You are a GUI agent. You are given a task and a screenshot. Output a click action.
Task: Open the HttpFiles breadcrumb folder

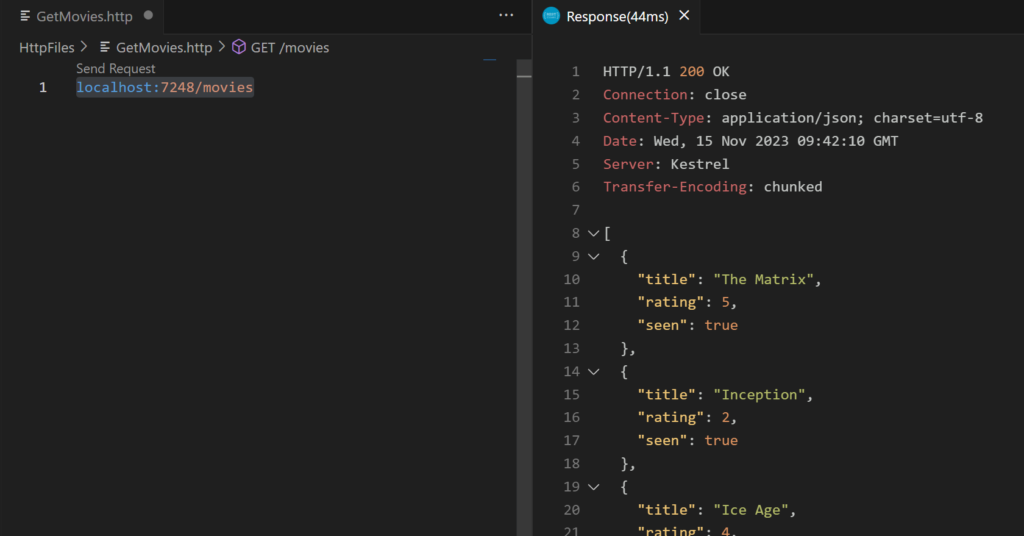coord(47,47)
